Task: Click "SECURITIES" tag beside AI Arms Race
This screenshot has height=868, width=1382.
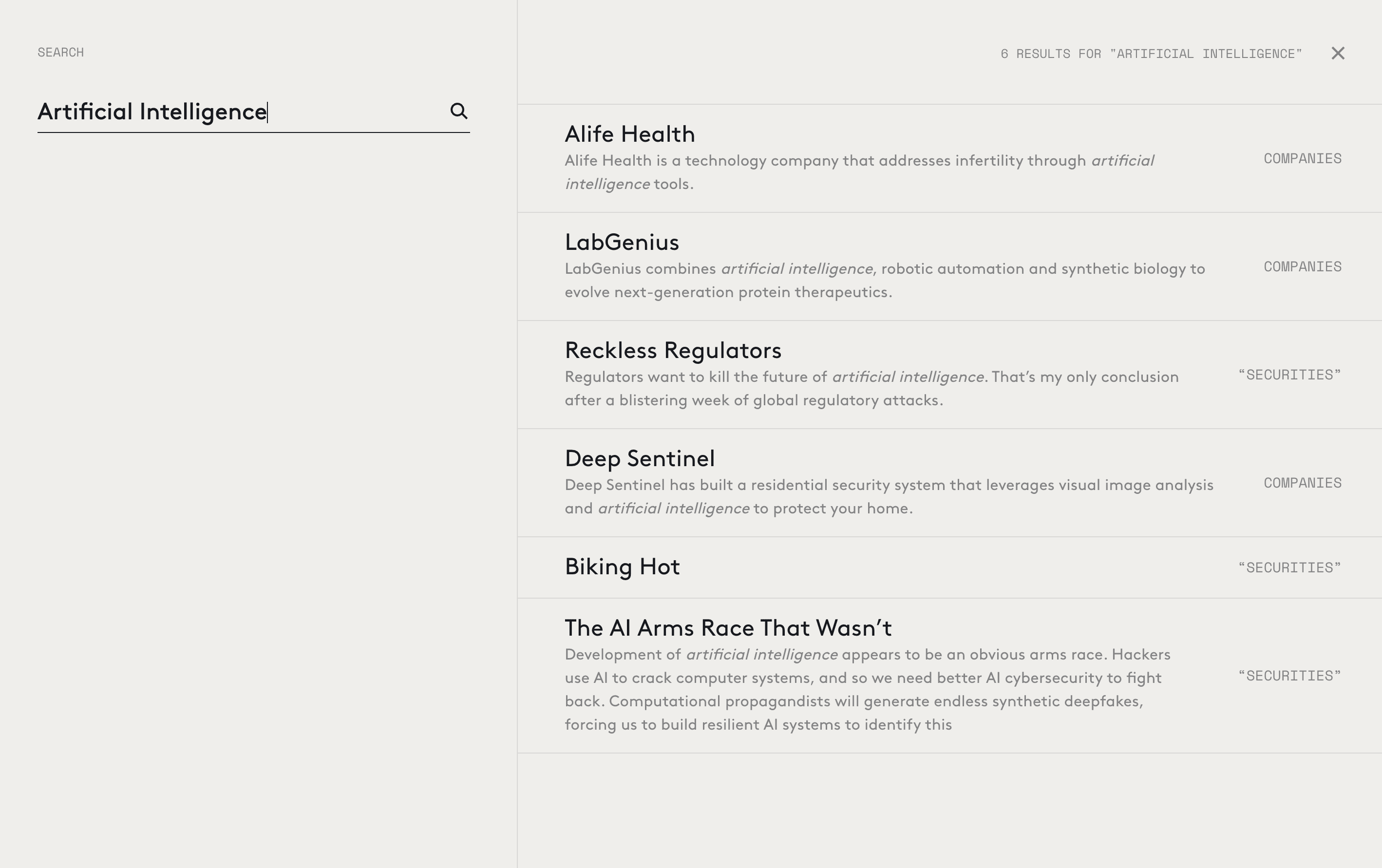Action: (x=1289, y=676)
